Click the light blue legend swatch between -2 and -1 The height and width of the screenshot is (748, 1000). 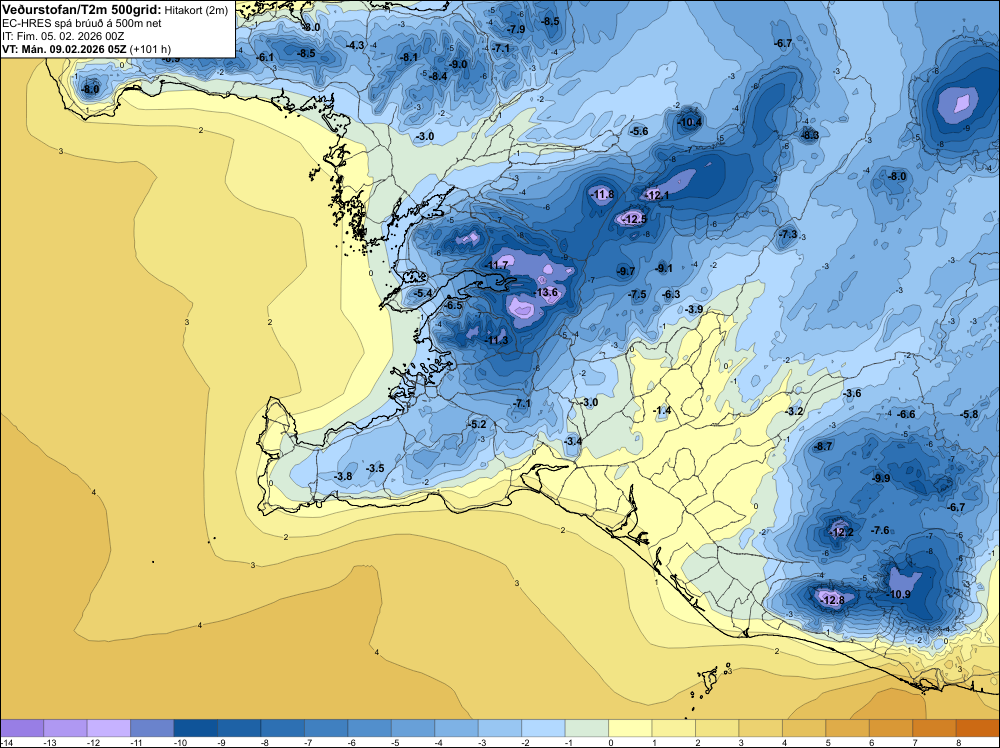(x=543, y=728)
